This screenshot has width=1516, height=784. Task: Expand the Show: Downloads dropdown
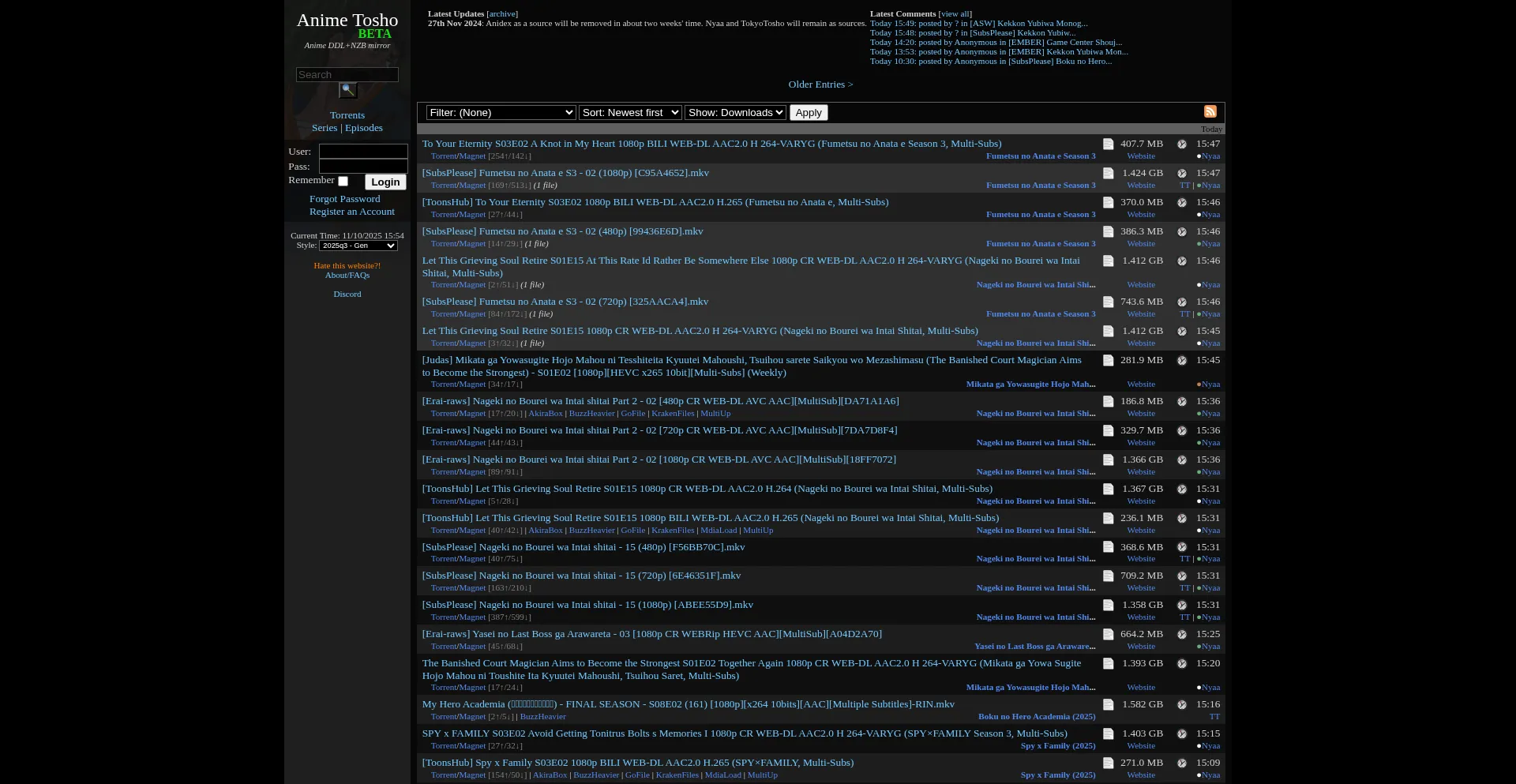click(734, 113)
